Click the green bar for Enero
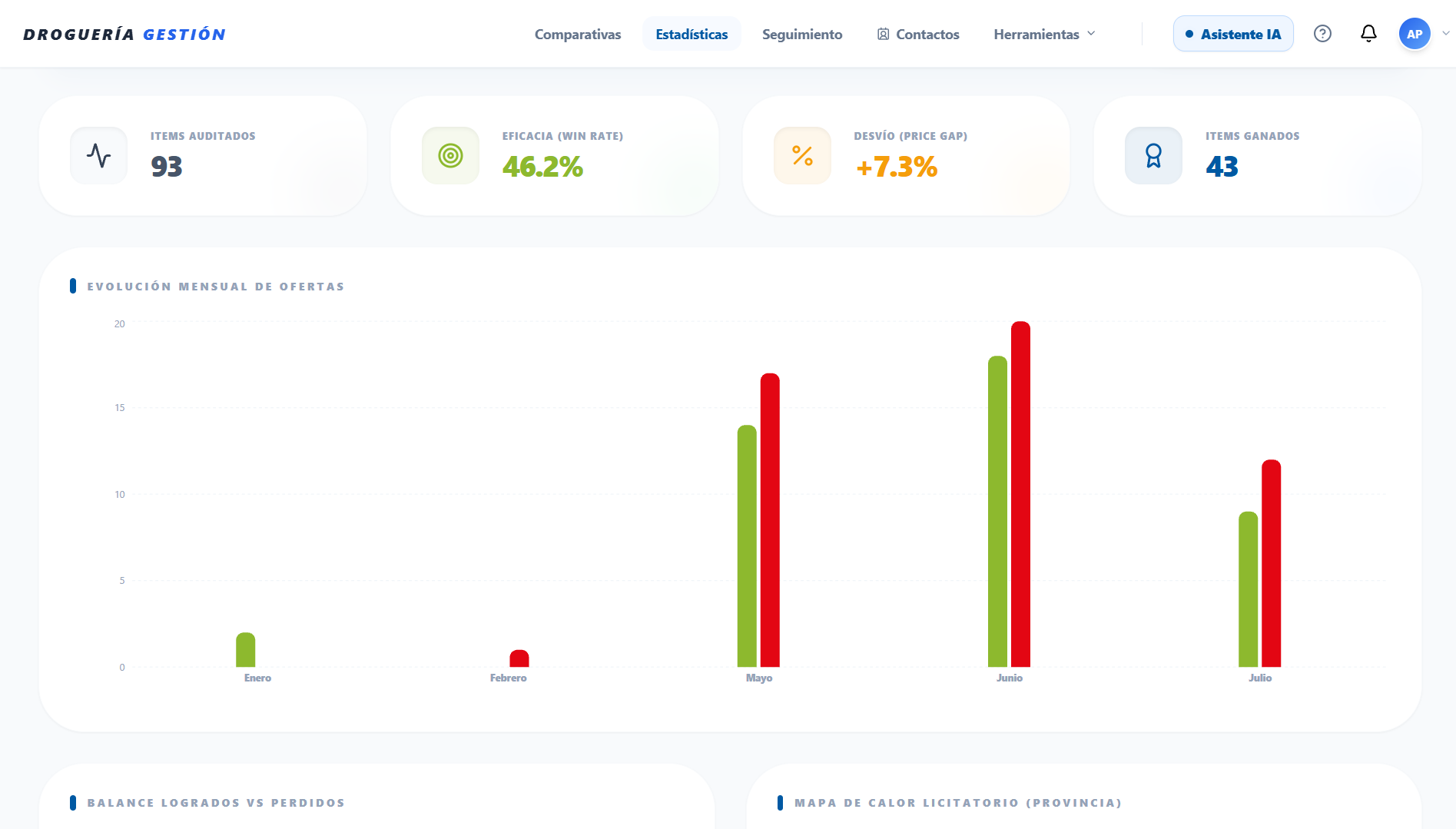The image size is (1456, 829). 246,649
